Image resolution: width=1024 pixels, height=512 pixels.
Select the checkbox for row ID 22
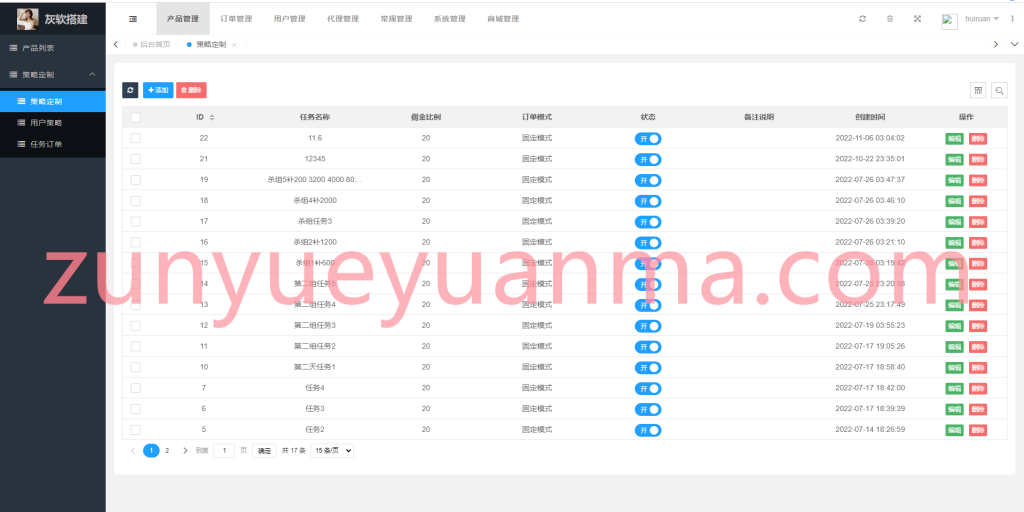(x=135, y=138)
